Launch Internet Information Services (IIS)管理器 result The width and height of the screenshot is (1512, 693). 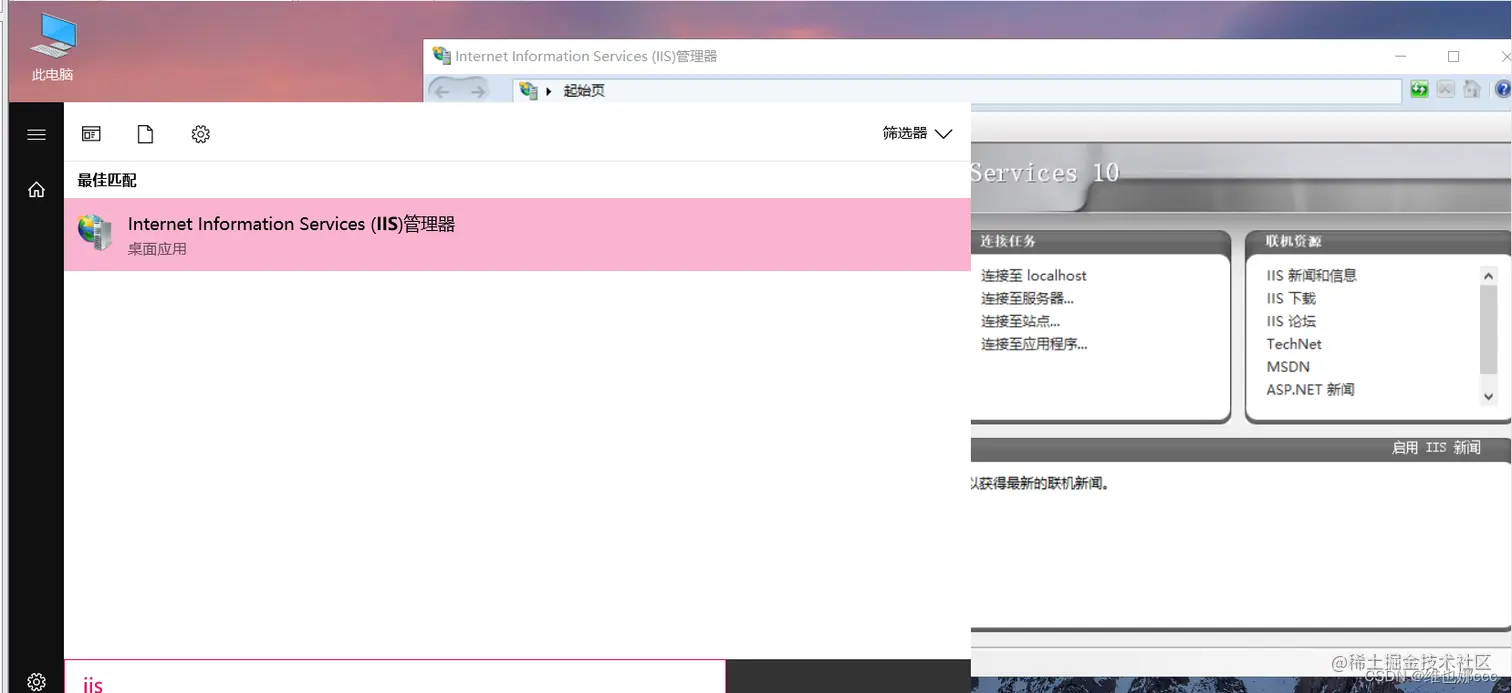coord(517,234)
